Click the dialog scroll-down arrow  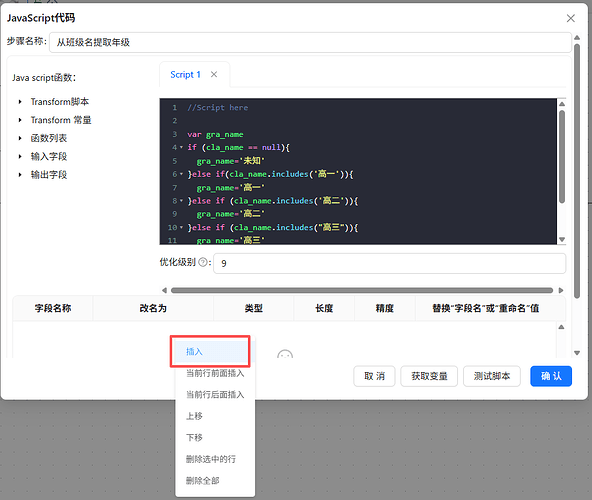click(577, 353)
